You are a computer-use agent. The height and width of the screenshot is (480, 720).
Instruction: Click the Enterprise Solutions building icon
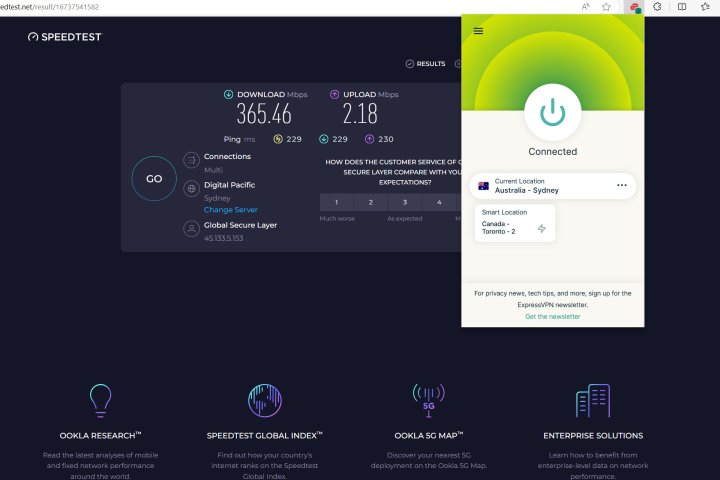(x=592, y=400)
